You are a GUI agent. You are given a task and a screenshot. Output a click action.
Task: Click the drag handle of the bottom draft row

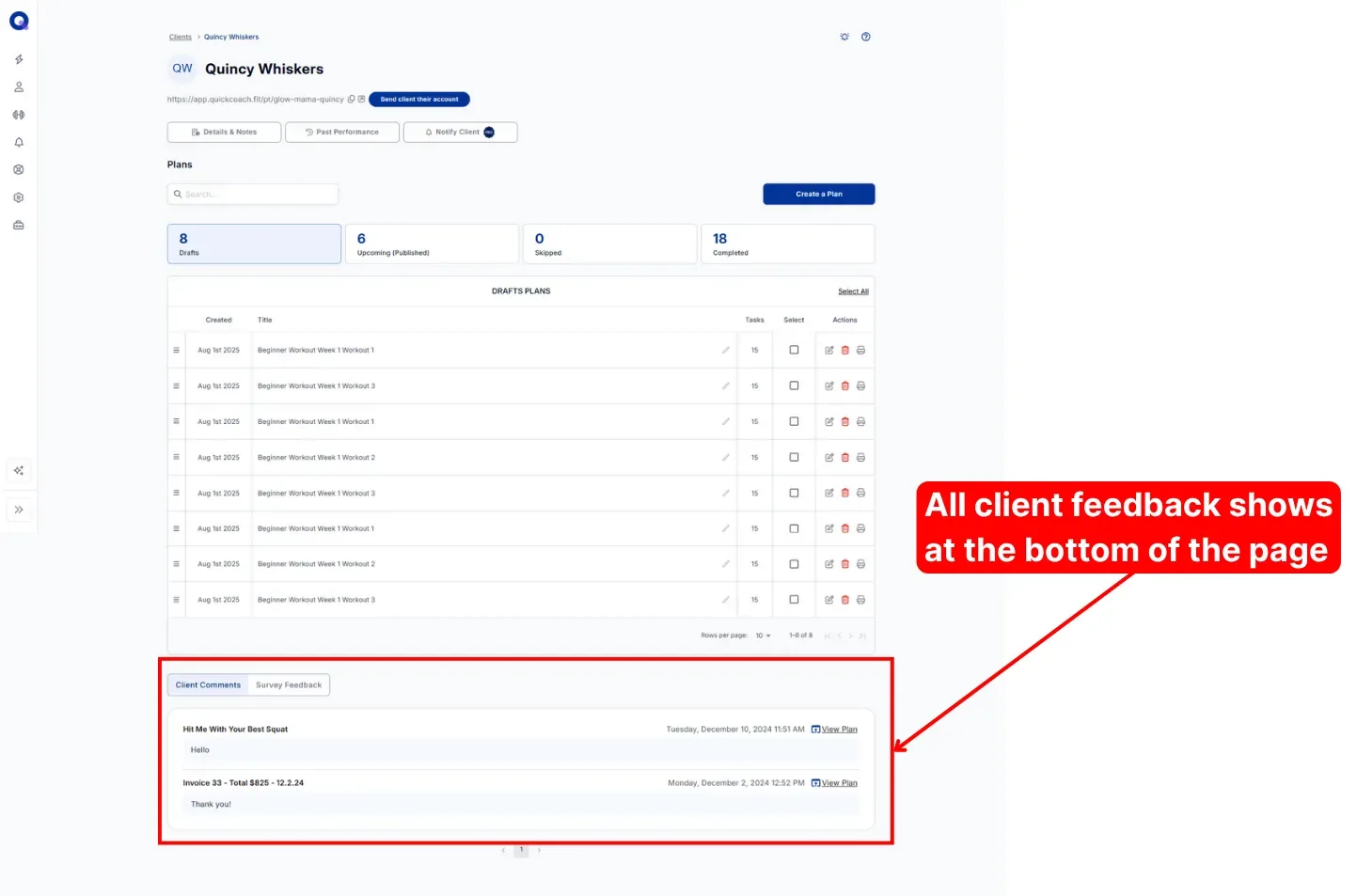[176, 600]
